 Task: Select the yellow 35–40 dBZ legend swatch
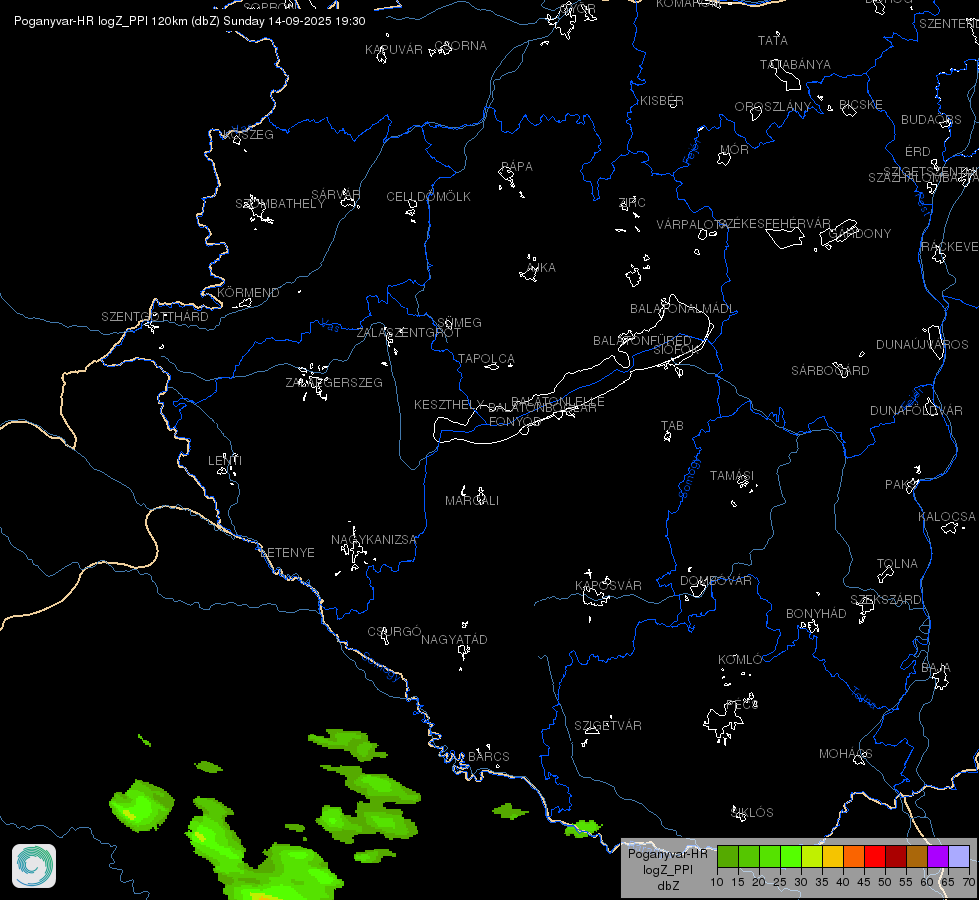[x=833, y=857]
